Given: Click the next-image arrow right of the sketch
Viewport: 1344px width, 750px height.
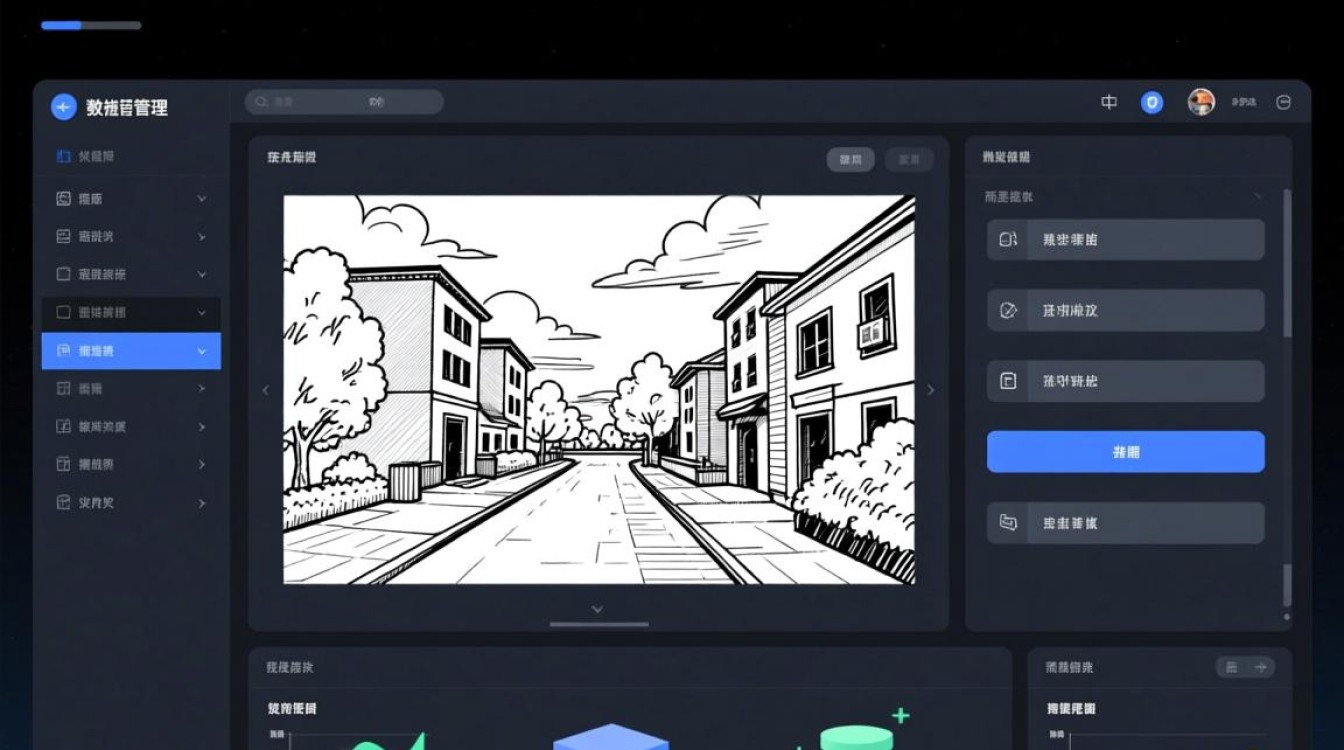Looking at the screenshot, I should pos(930,390).
